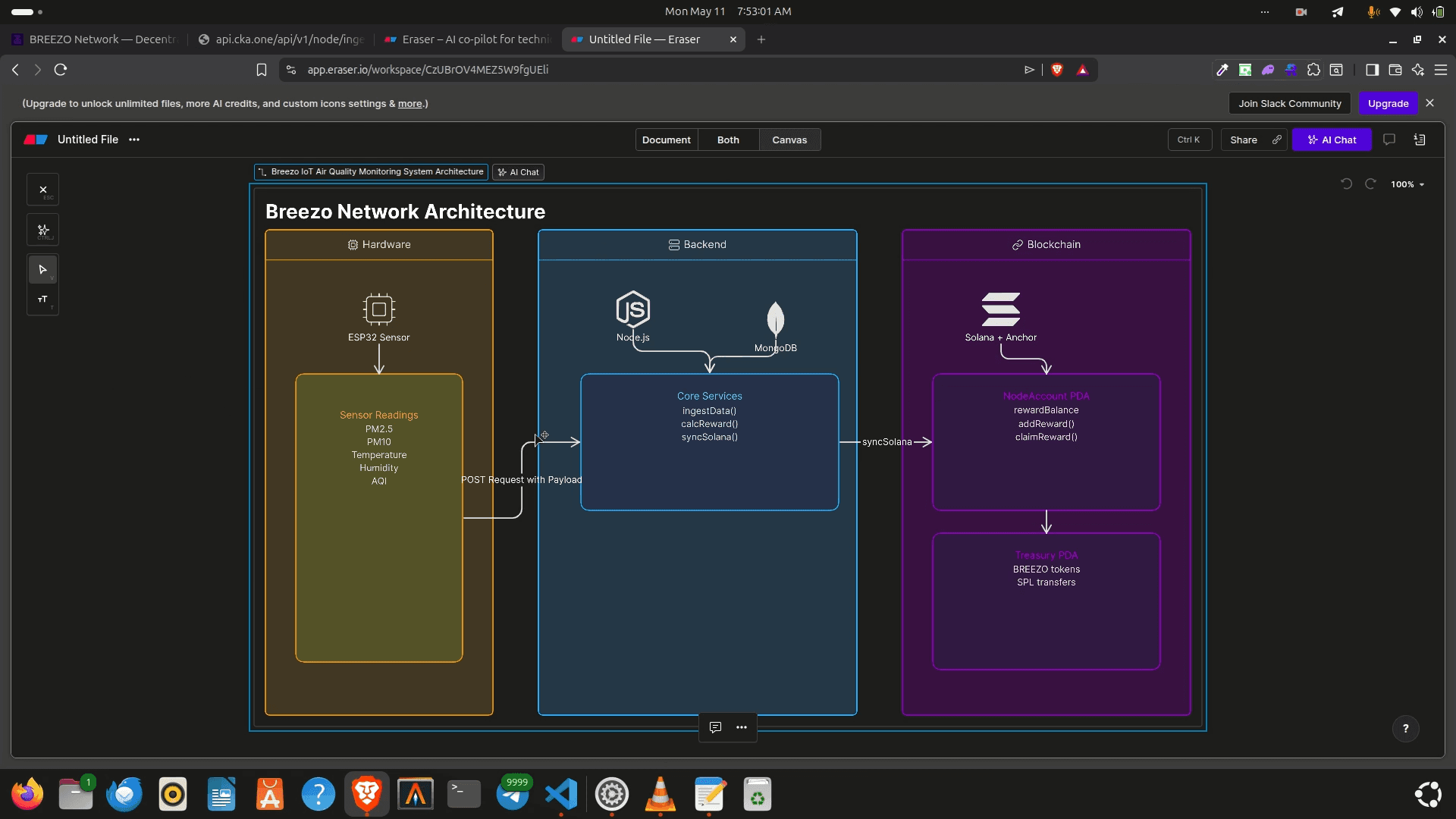Open the Ctrl K command palette
Screen dimensions: 1456x819
[1189, 140]
